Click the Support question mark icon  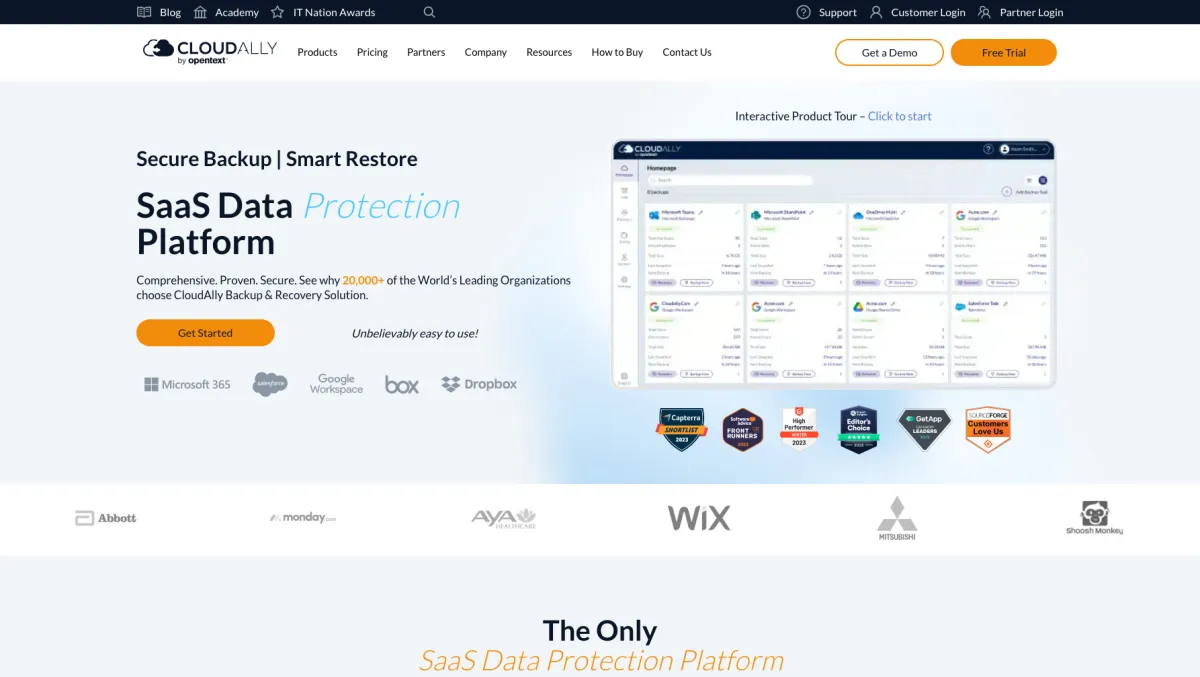pos(803,12)
